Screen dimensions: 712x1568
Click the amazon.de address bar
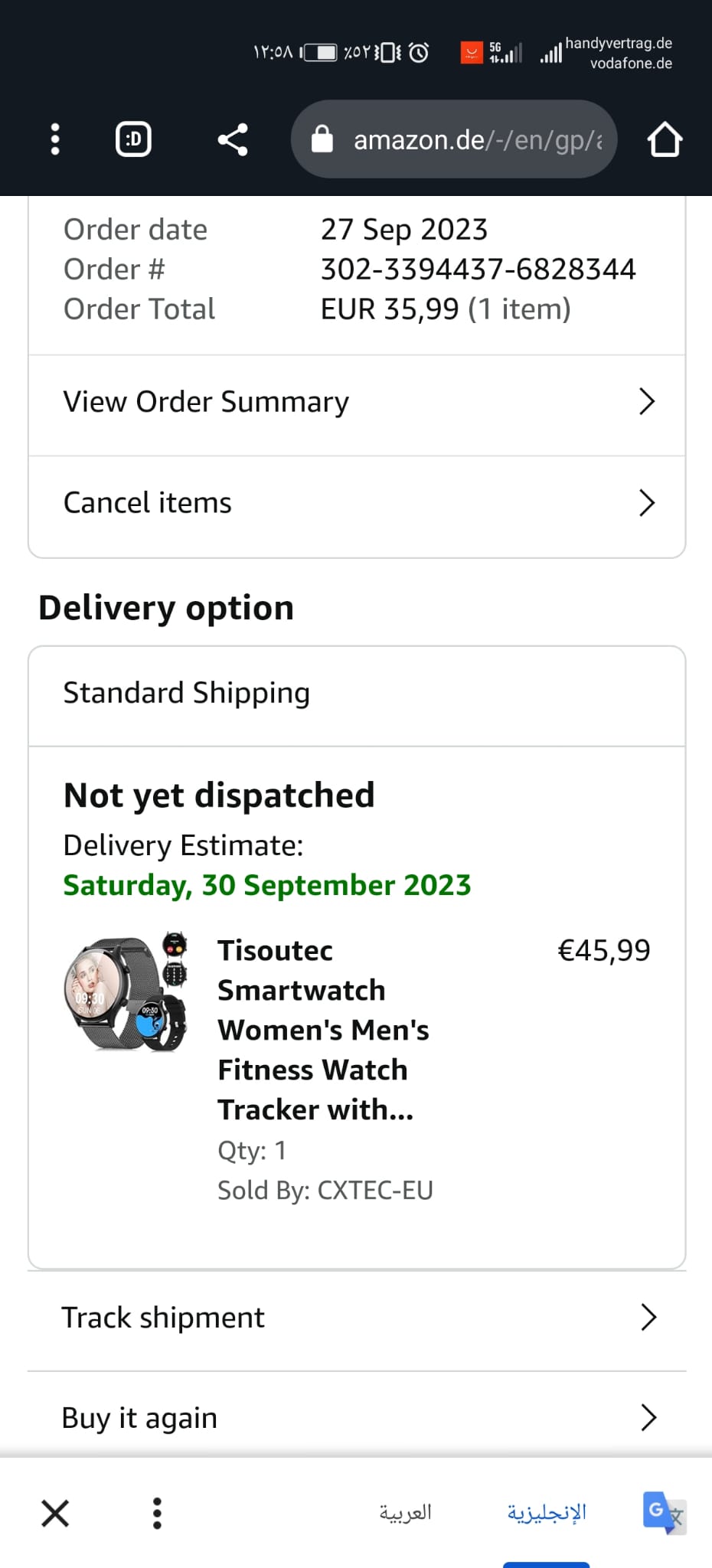click(476, 139)
